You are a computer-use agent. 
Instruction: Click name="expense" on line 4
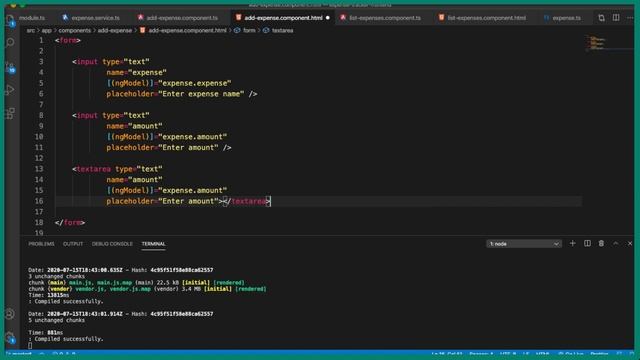tap(136, 73)
